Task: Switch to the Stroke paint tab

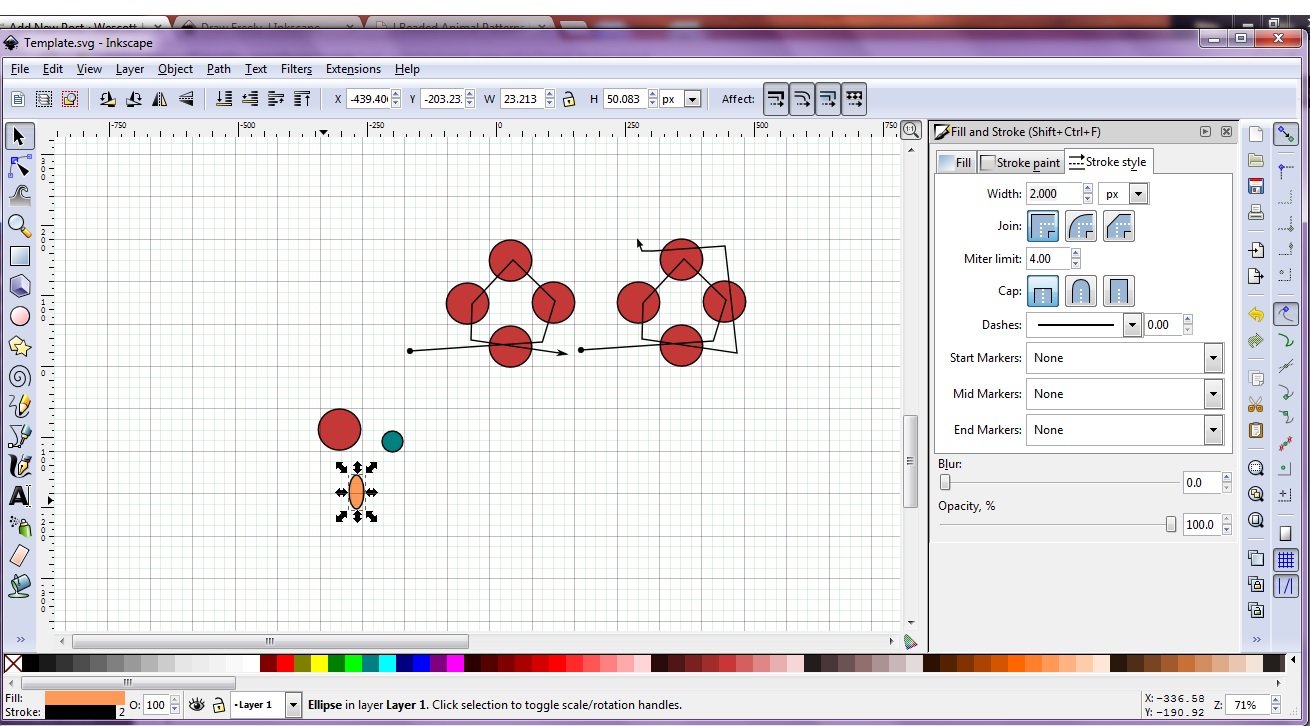Action: coord(1020,162)
